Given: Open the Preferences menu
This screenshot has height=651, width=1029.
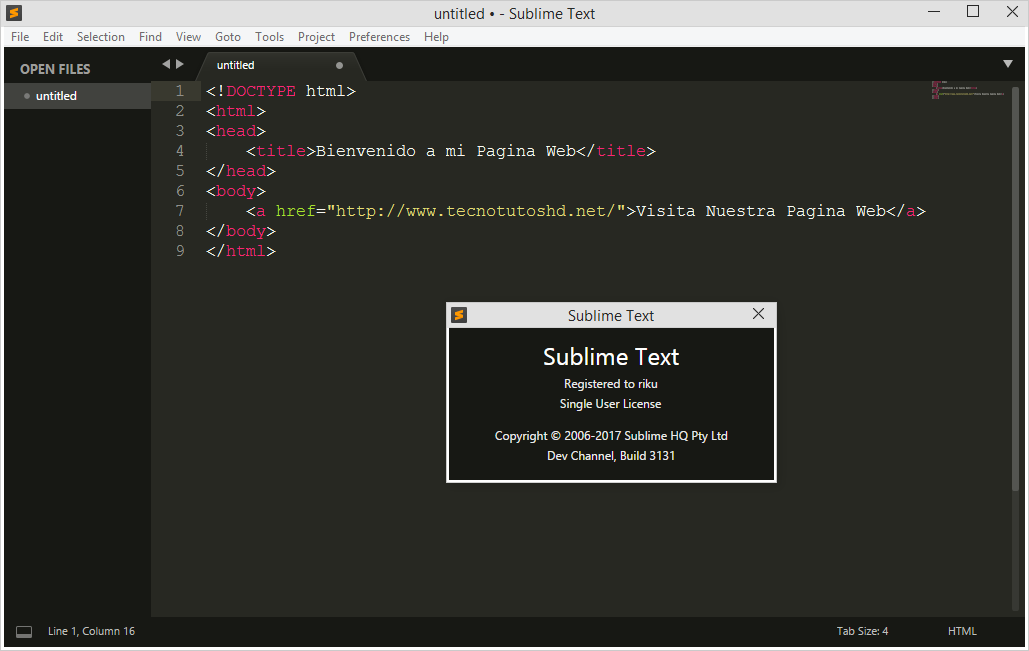Looking at the screenshot, I should [379, 37].
